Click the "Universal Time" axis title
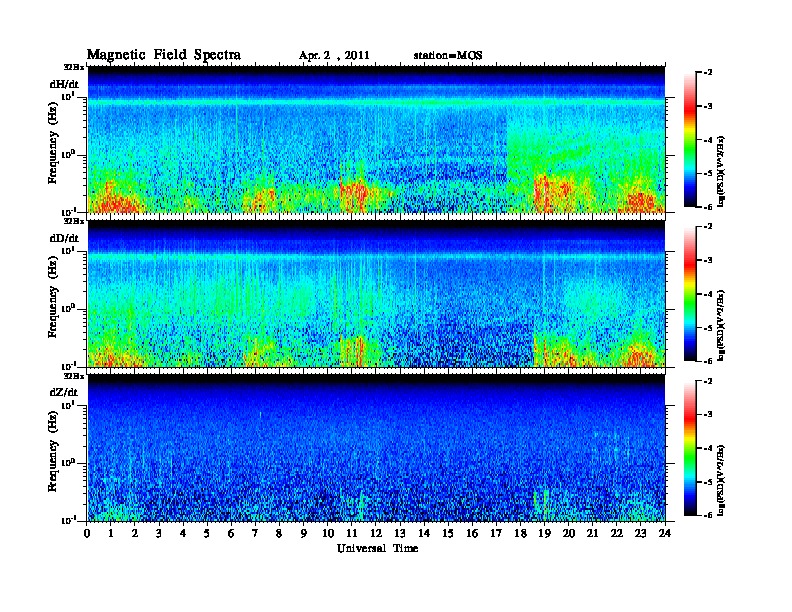The image size is (792, 612). (377, 548)
